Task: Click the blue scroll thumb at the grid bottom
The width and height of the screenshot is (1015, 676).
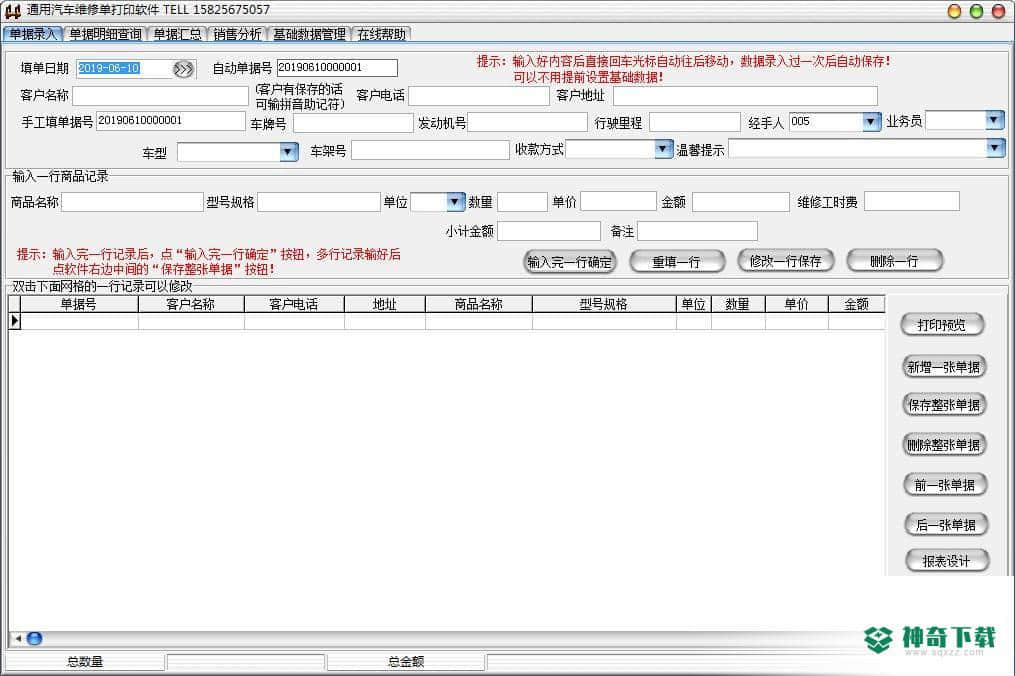Action: pos(34,638)
